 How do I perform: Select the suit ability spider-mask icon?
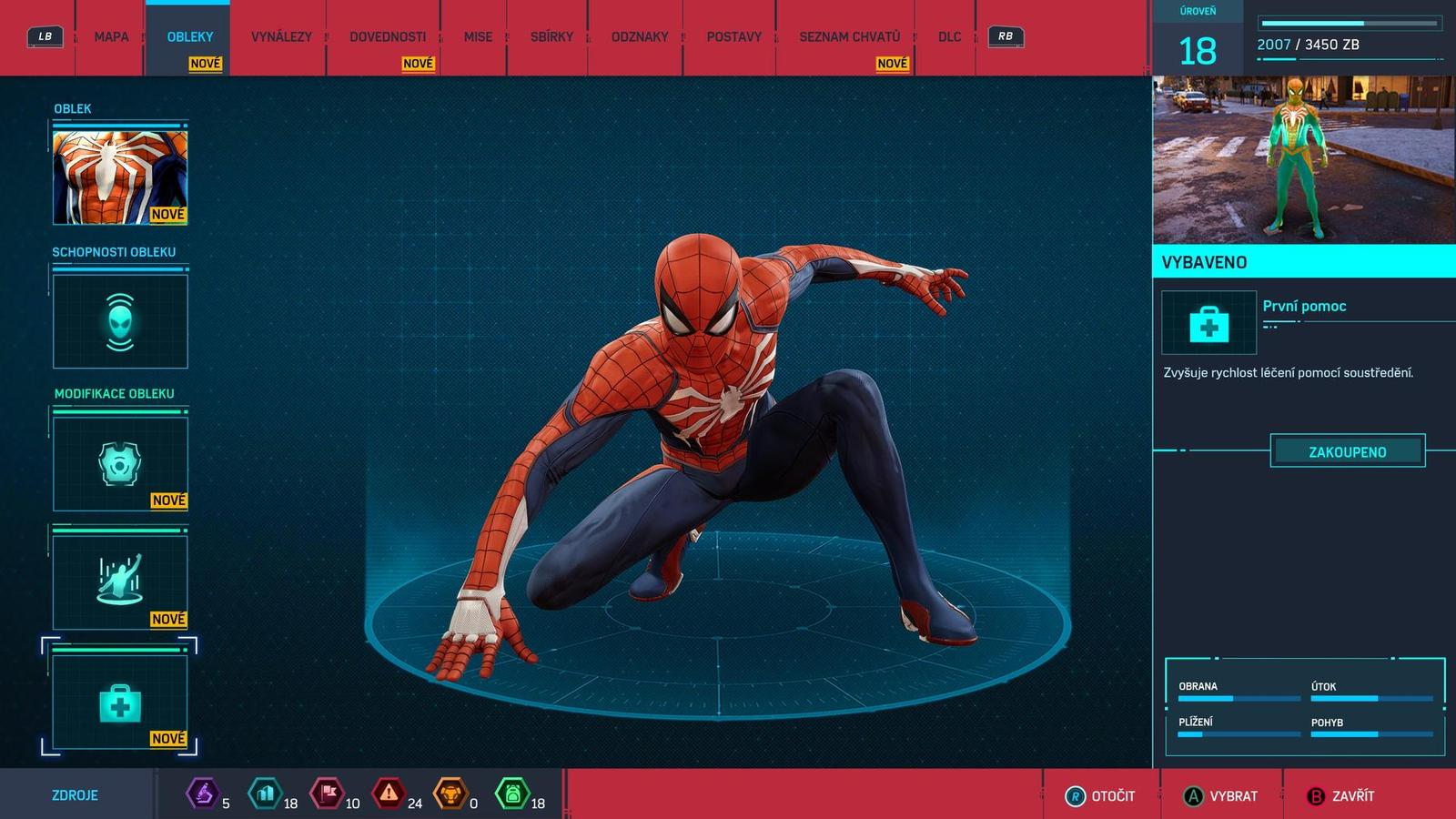(x=120, y=322)
